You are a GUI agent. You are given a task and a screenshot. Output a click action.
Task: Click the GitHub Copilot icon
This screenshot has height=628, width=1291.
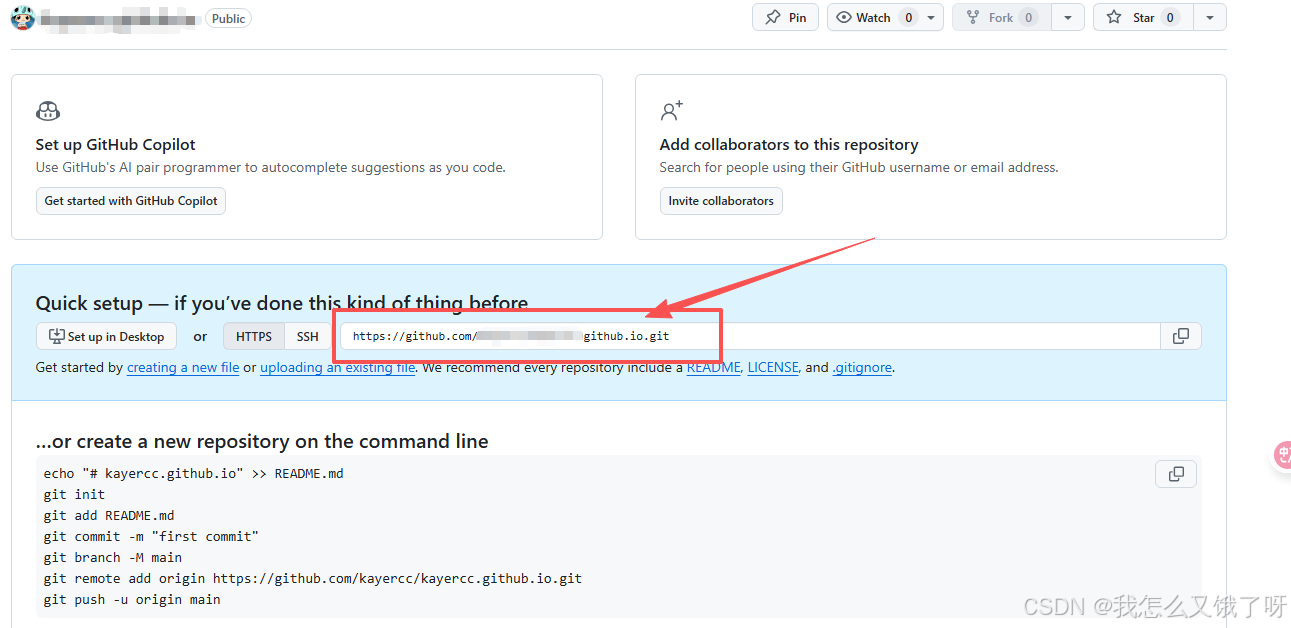click(x=48, y=111)
